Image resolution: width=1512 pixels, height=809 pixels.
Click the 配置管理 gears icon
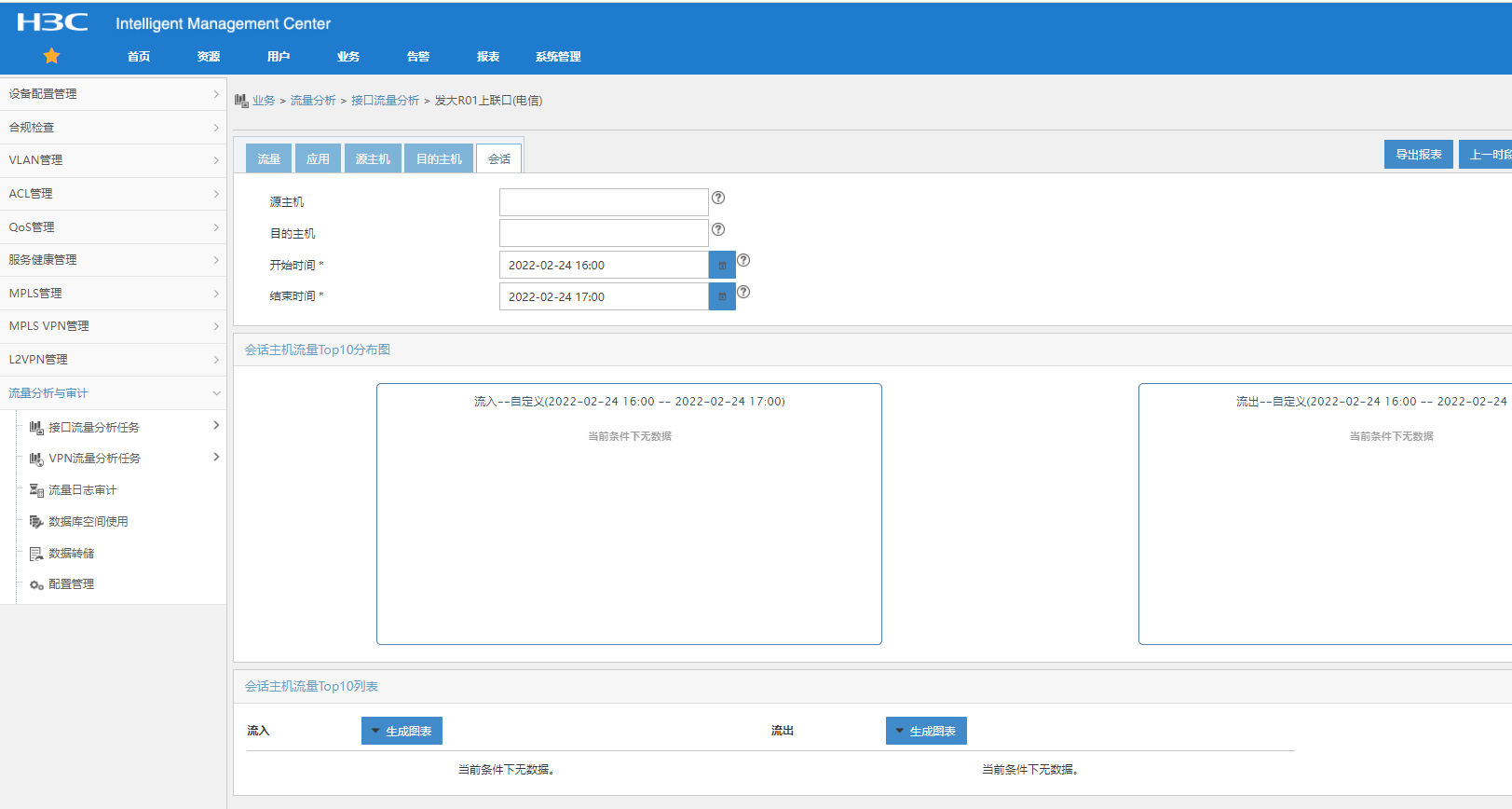[36, 584]
